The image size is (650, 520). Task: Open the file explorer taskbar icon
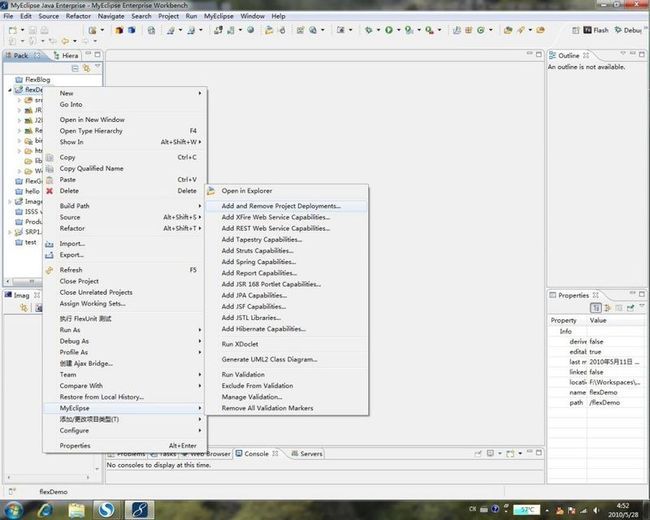point(76,510)
